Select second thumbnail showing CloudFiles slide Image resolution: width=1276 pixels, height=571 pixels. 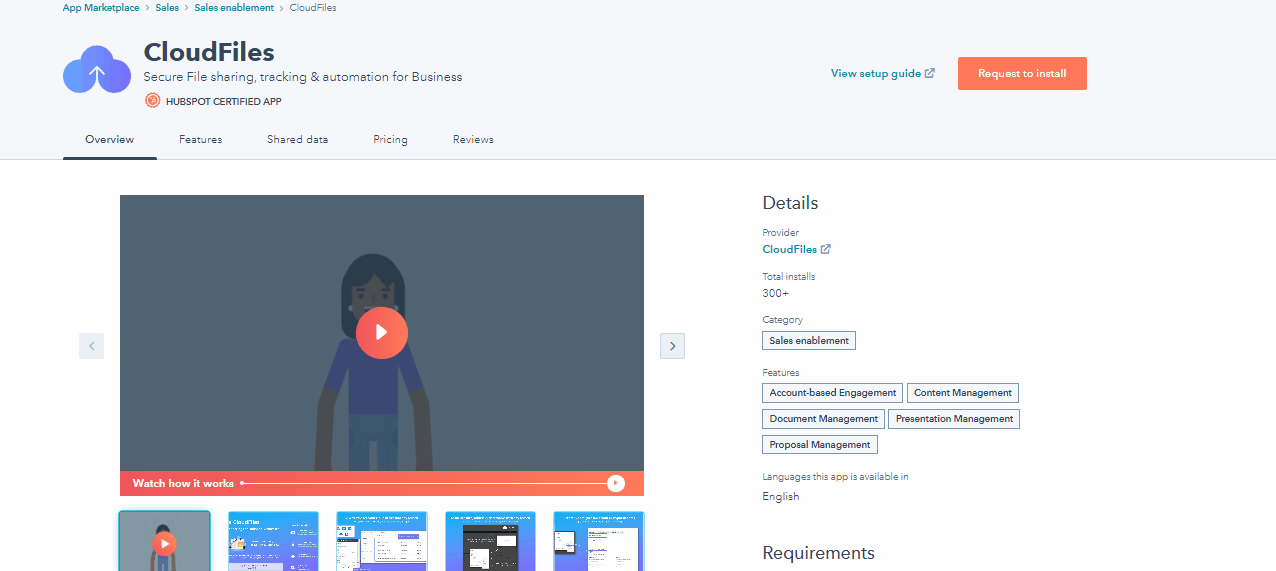pos(273,541)
